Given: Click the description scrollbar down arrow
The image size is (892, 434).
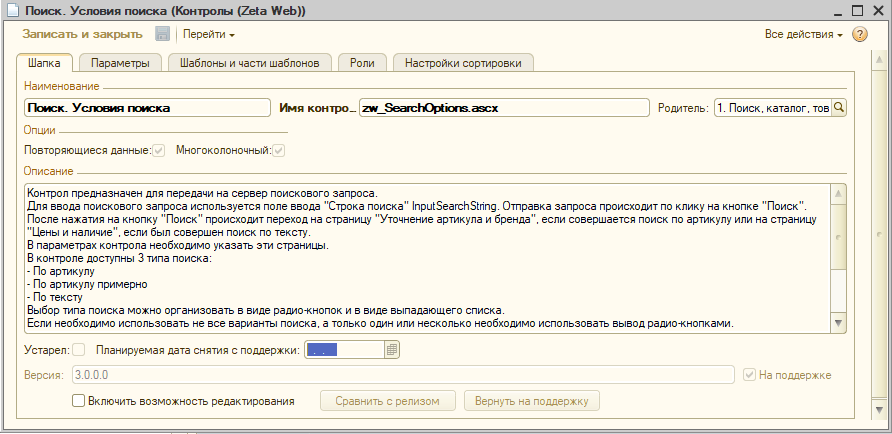Looking at the screenshot, I should [838, 323].
